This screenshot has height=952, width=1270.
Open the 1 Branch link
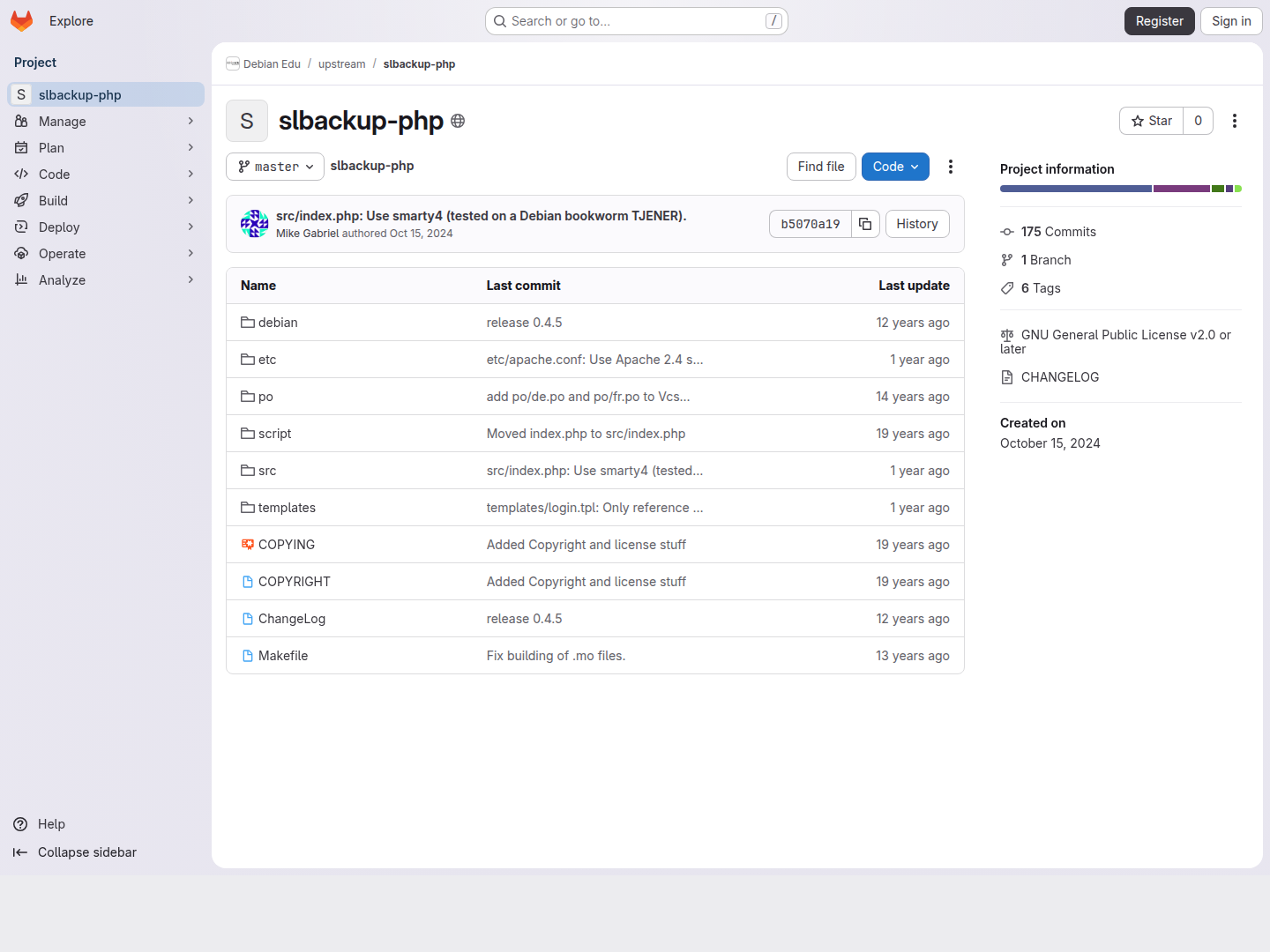click(1046, 260)
